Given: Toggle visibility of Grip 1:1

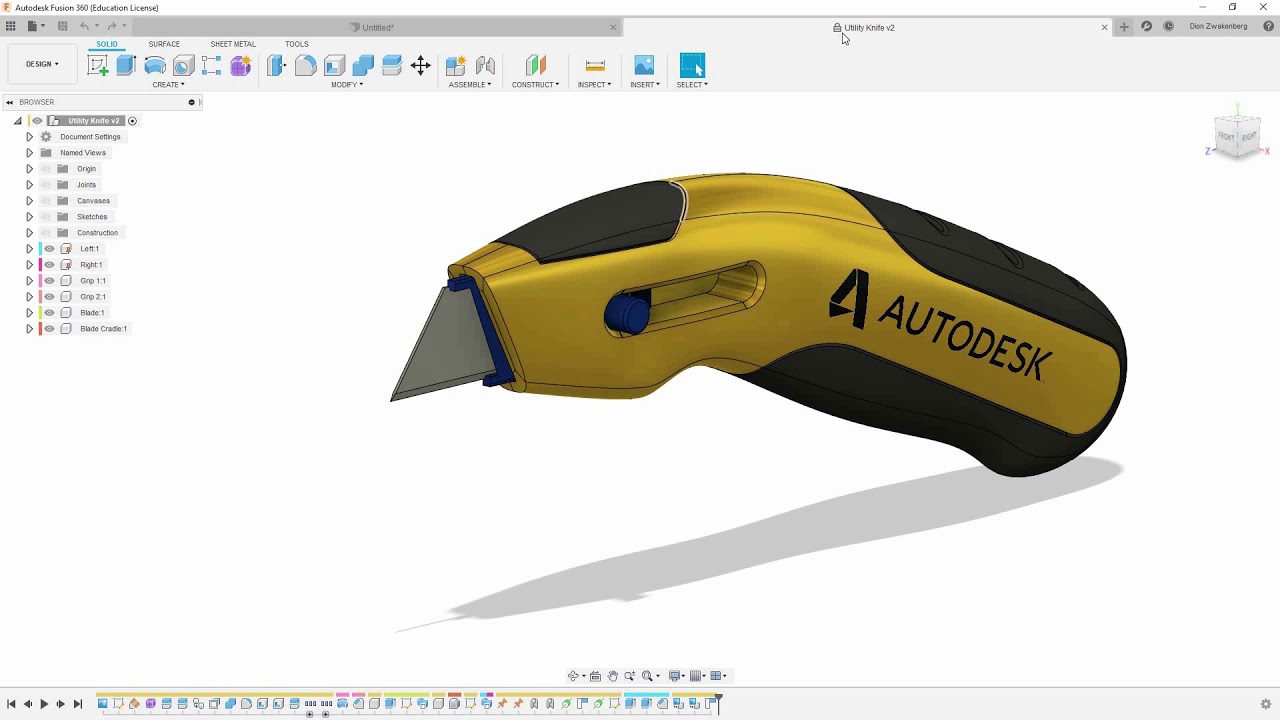Looking at the screenshot, I should click(49, 281).
